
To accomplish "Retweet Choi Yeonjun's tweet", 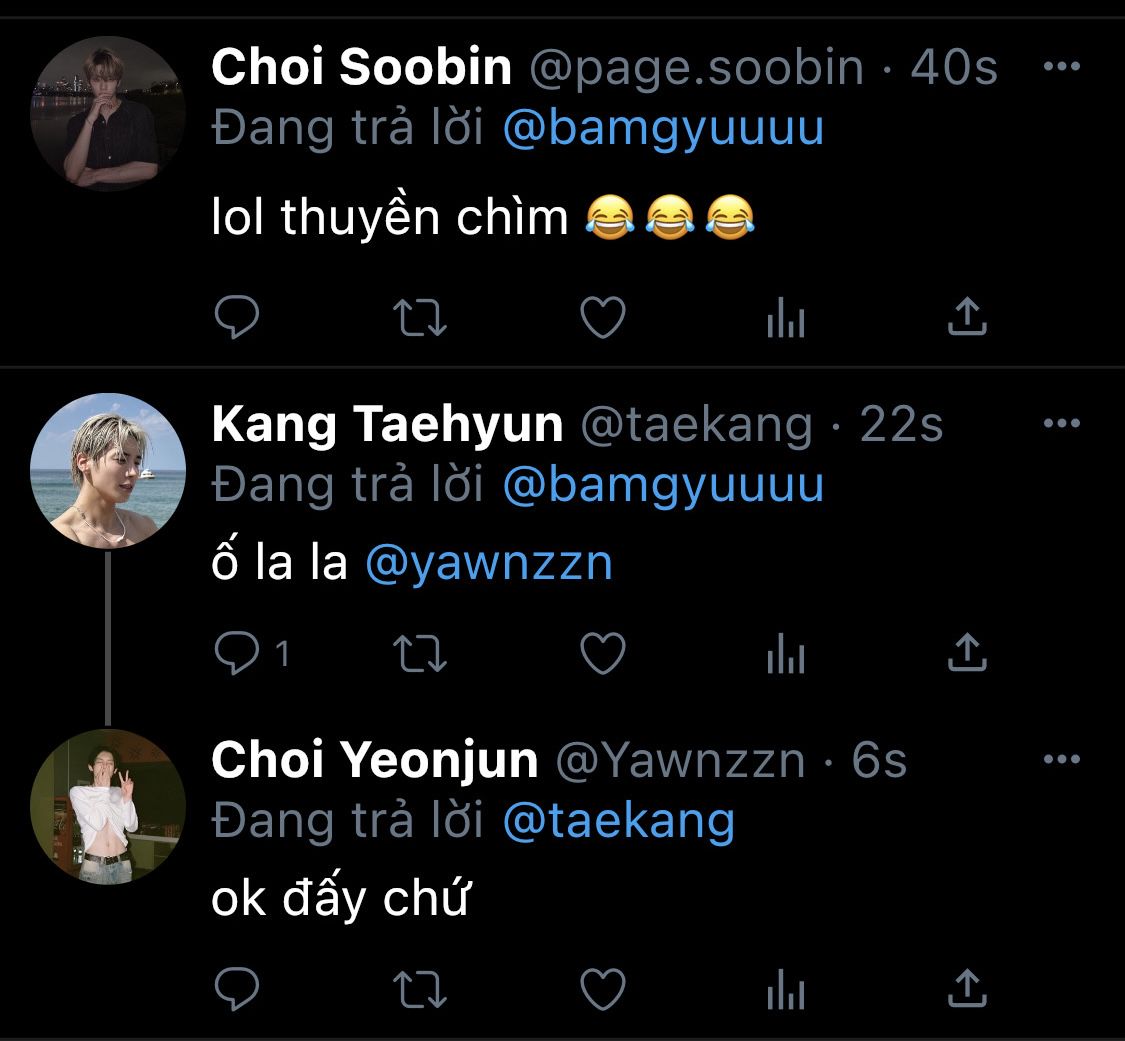I will point(420,990).
